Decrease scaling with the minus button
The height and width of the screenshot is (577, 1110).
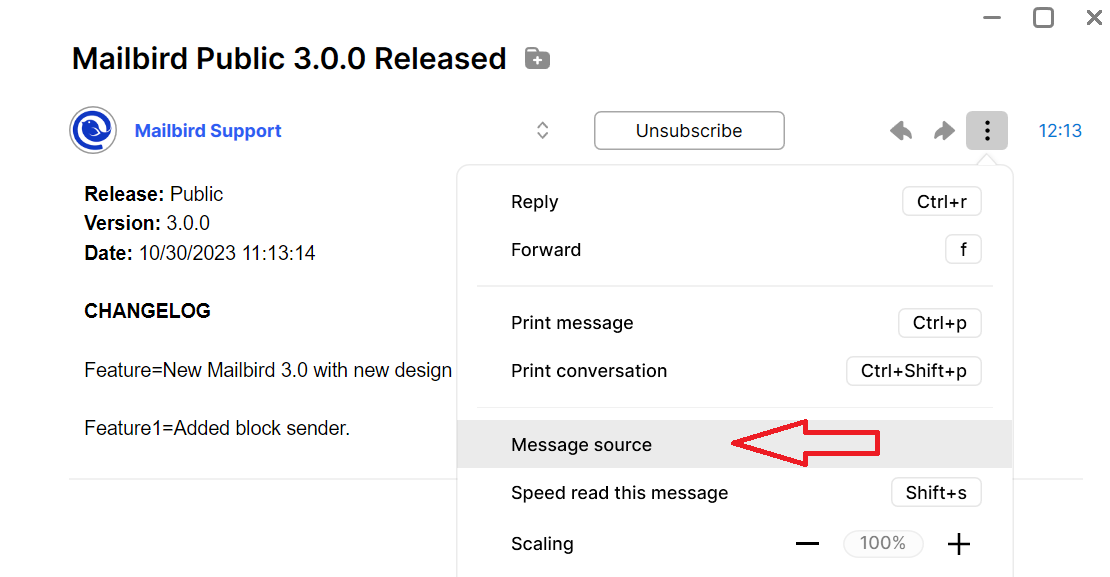[x=807, y=544]
